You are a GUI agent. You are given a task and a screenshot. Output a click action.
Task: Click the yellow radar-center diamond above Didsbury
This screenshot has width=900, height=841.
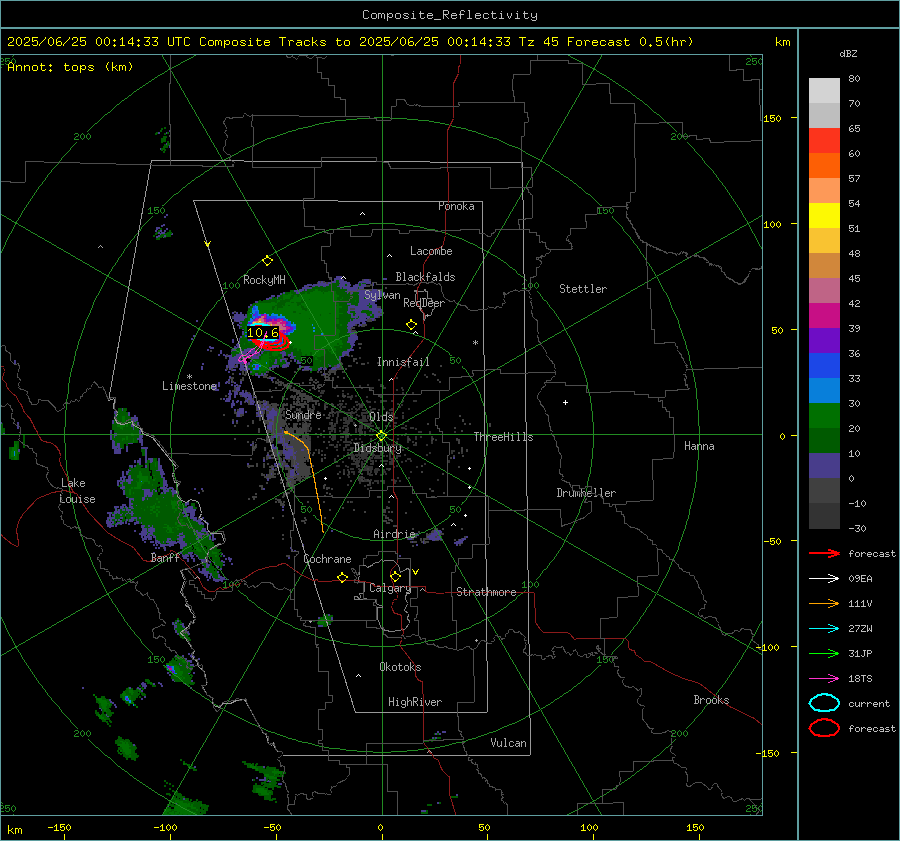click(381, 436)
